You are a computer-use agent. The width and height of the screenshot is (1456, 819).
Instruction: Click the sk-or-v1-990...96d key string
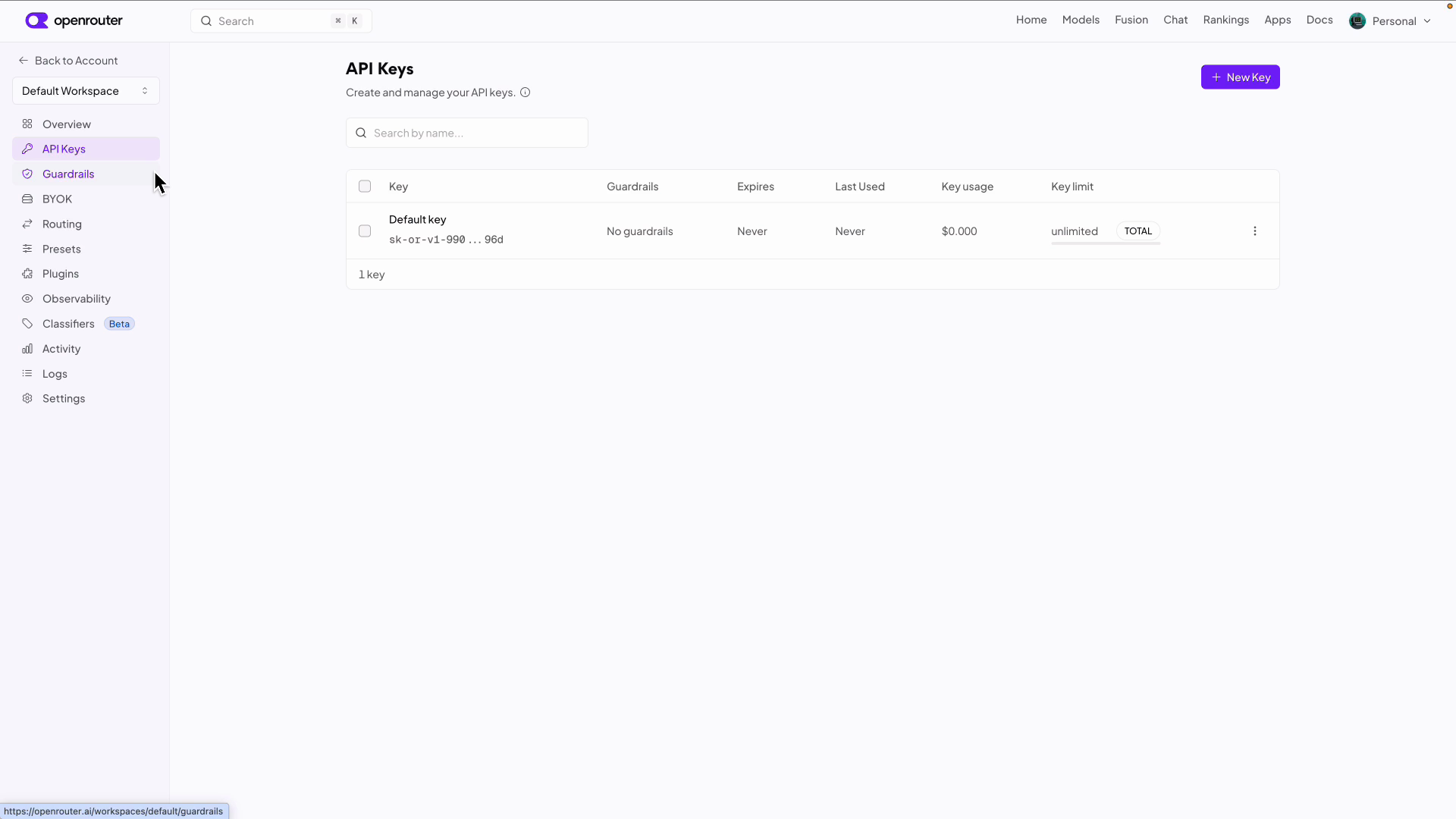pyautogui.click(x=446, y=240)
